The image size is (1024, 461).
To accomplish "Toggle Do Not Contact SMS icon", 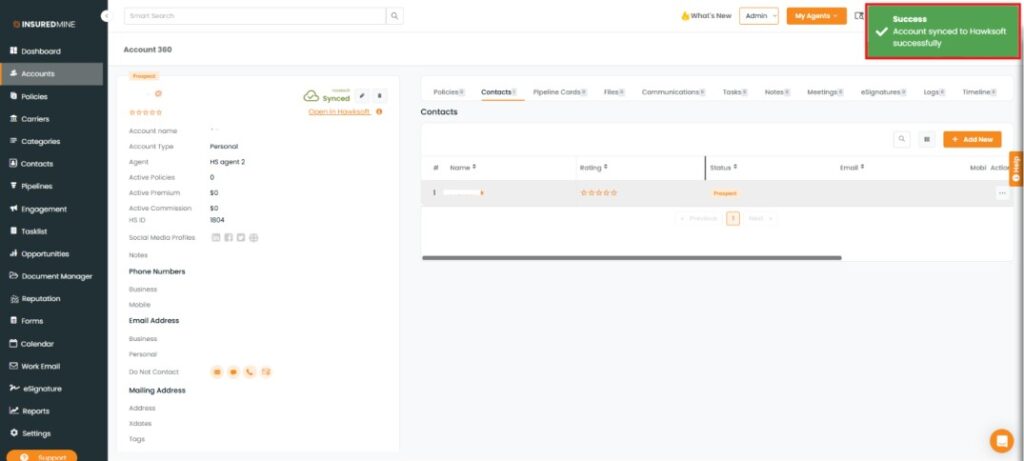I will [233, 372].
